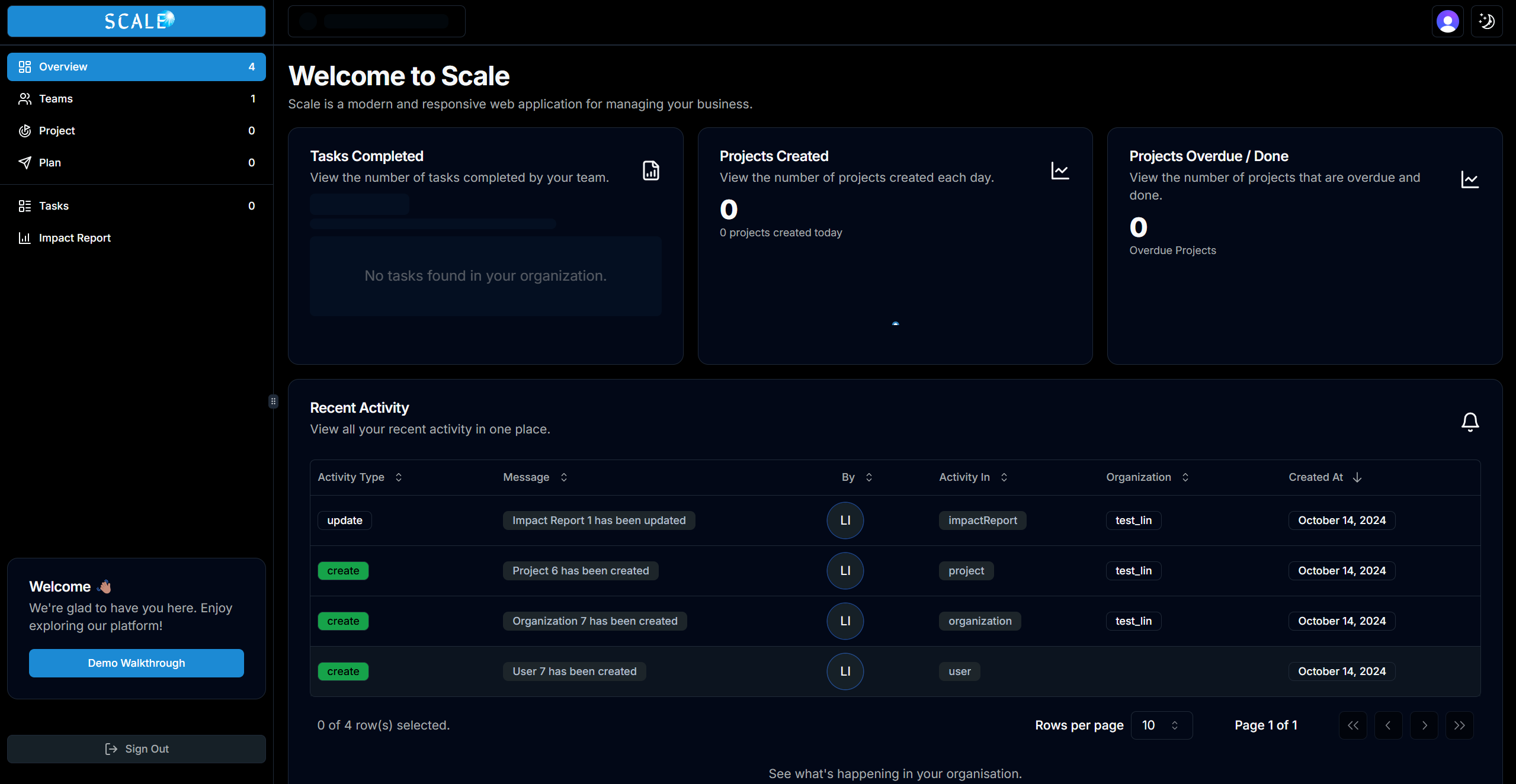Screen dimensions: 1516x784
Task: Sort table by Organization column
Action: click(x=1148, y=477)
